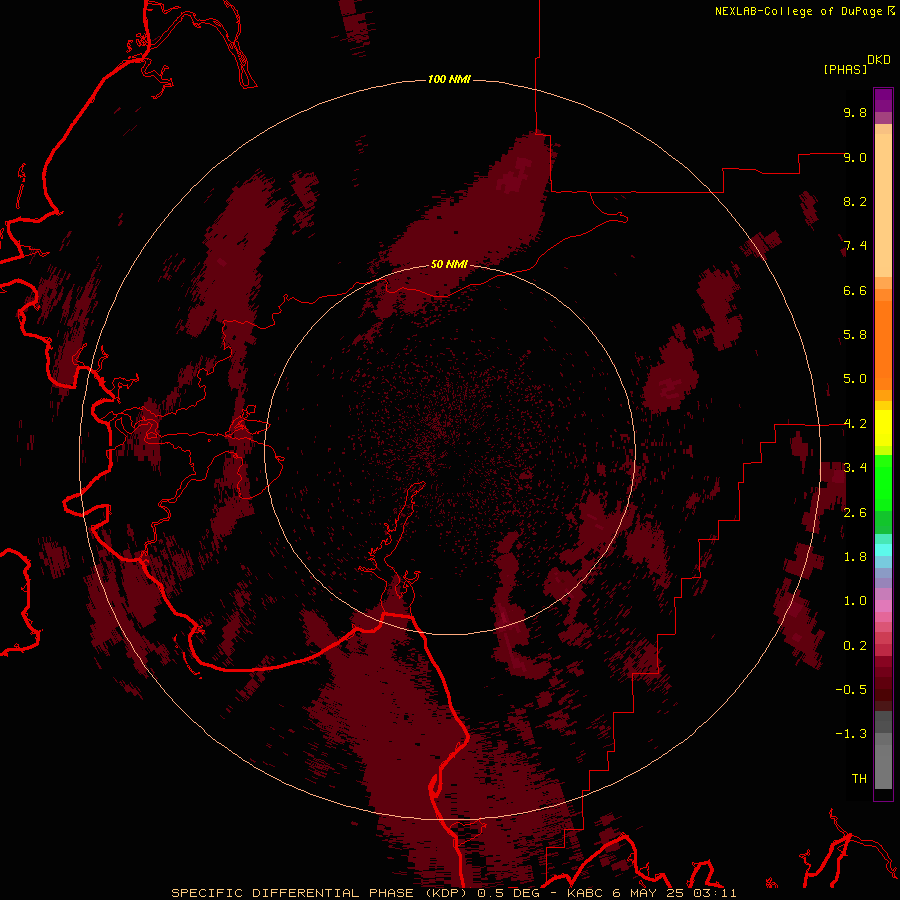900x900 pixels.
Task: Pick the gray segment at bottom of color bar
Action: (x=883, y=766)
